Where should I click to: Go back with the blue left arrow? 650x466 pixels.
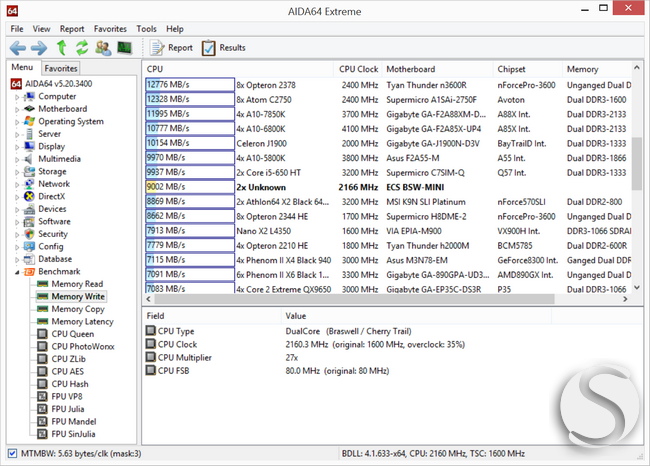[17, 48]
